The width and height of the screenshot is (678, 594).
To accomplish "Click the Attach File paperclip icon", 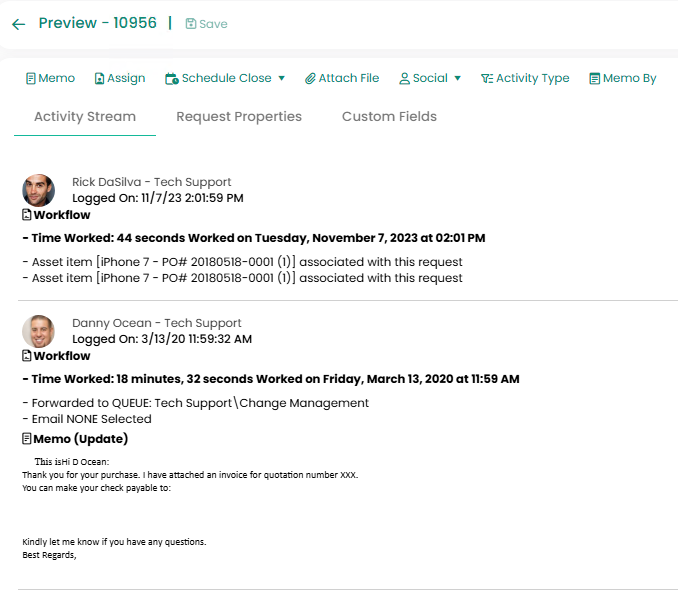I will (311, 78).
